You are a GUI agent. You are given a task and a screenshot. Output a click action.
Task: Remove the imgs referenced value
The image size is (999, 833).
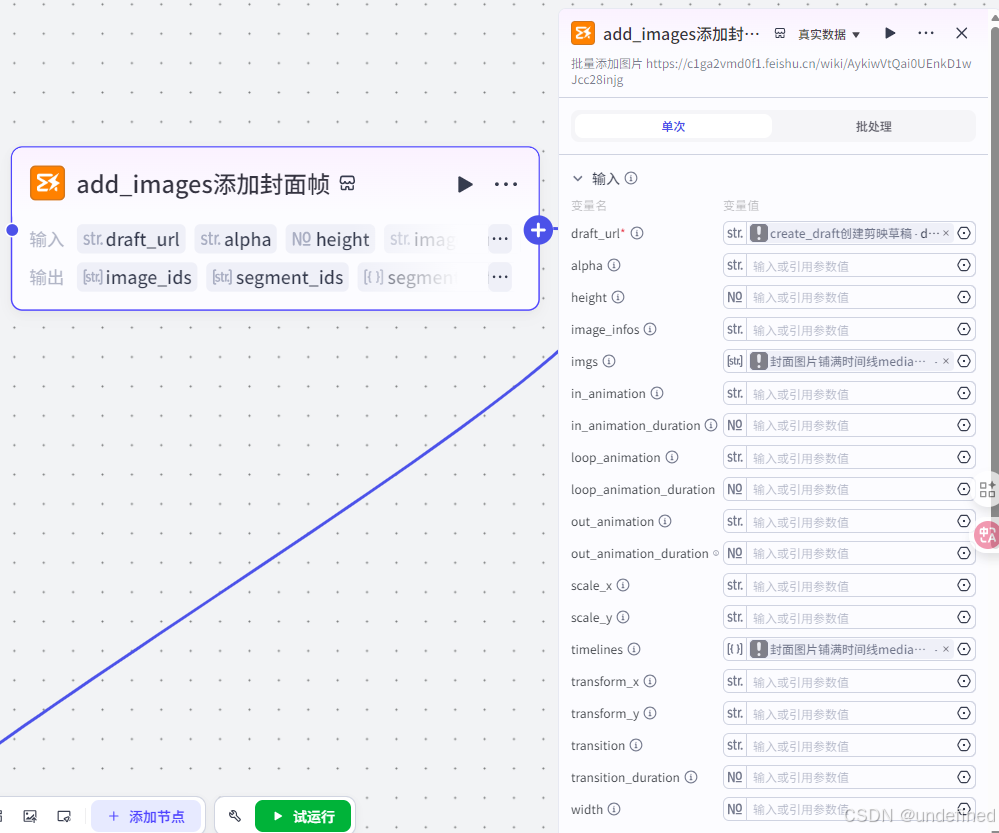(x=946, y=361)
